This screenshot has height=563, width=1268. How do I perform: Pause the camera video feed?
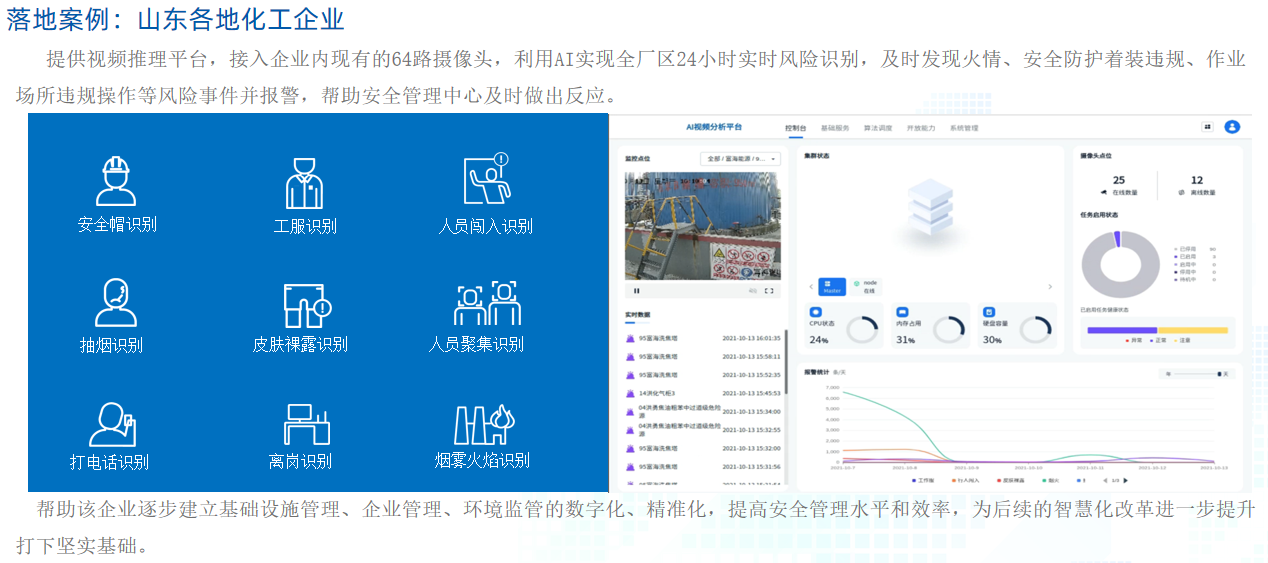637,291
